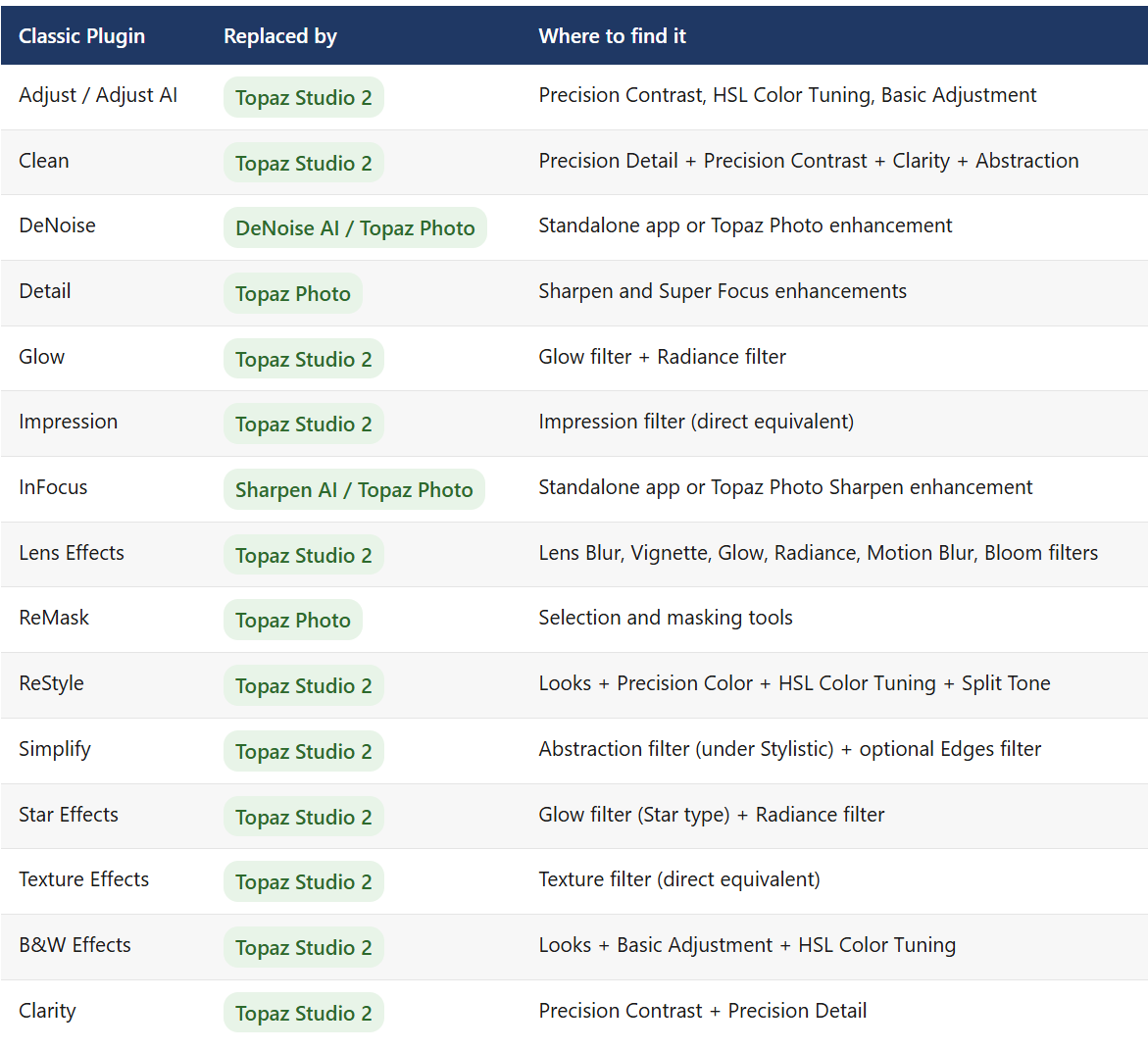The width and height of the screenshot is (1148, 1050).
Task: Click 'Sharpen and Super Focus enhancements' text
Action: click(x=722, y=291)
